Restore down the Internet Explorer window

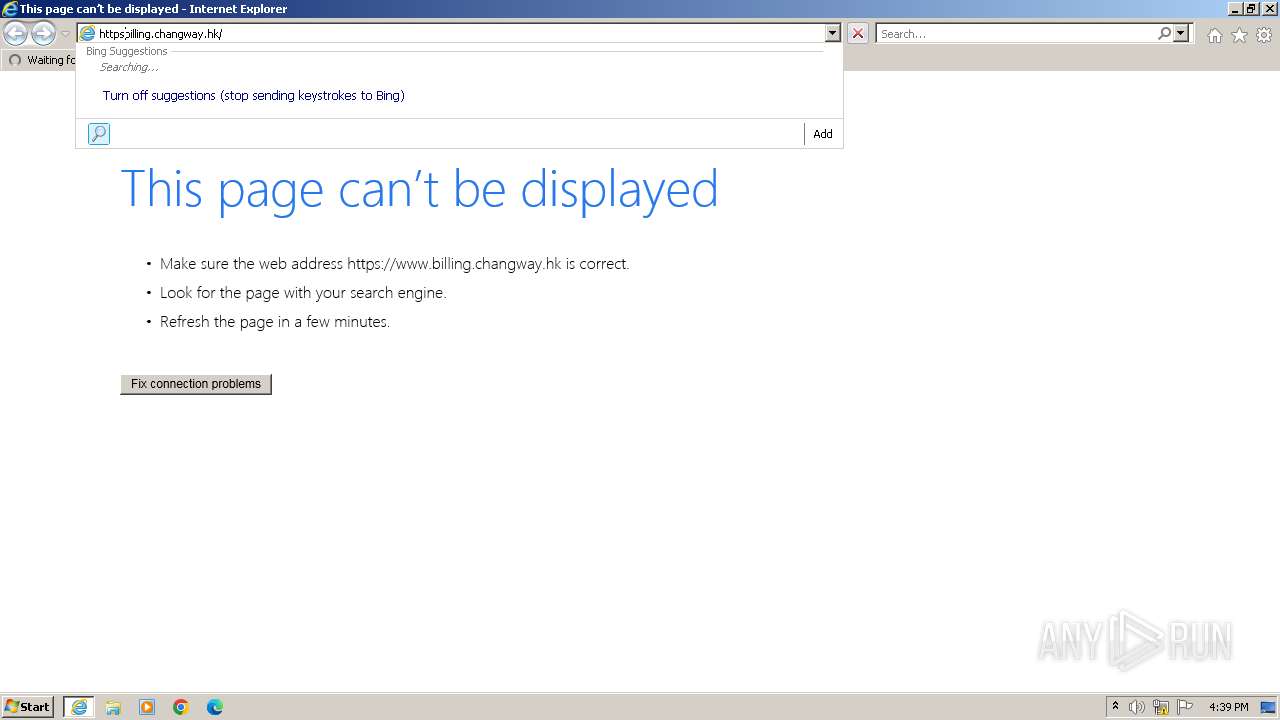[x=1251, y=9]
